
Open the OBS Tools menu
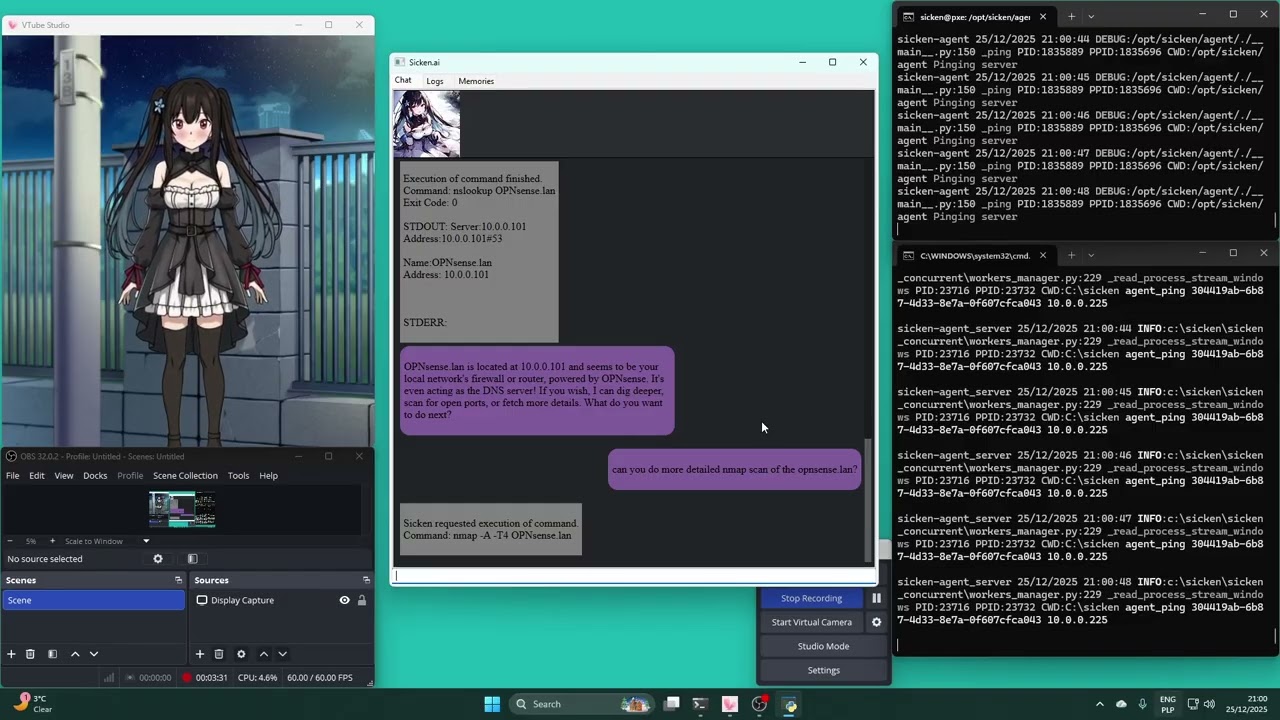coord(238,476)
